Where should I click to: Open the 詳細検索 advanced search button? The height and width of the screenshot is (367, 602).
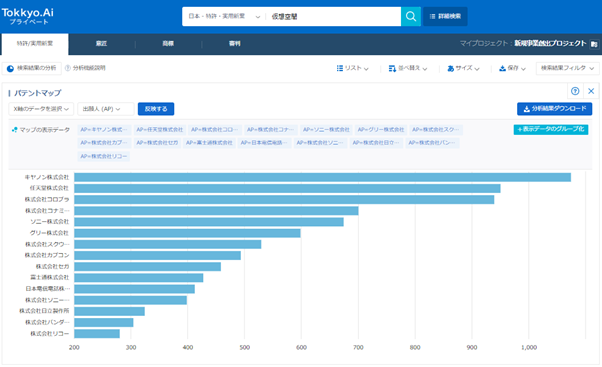click(x=445, y=17)
